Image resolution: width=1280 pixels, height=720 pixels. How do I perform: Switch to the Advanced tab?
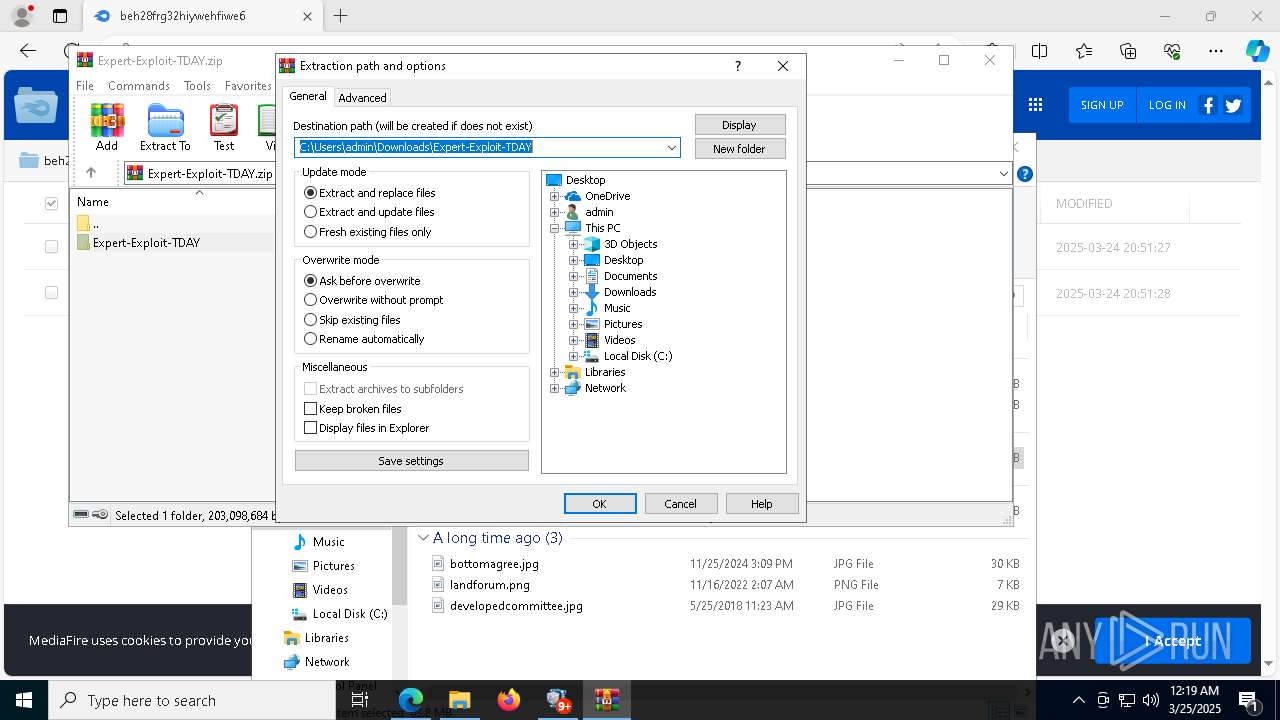(x=362, y=98)
